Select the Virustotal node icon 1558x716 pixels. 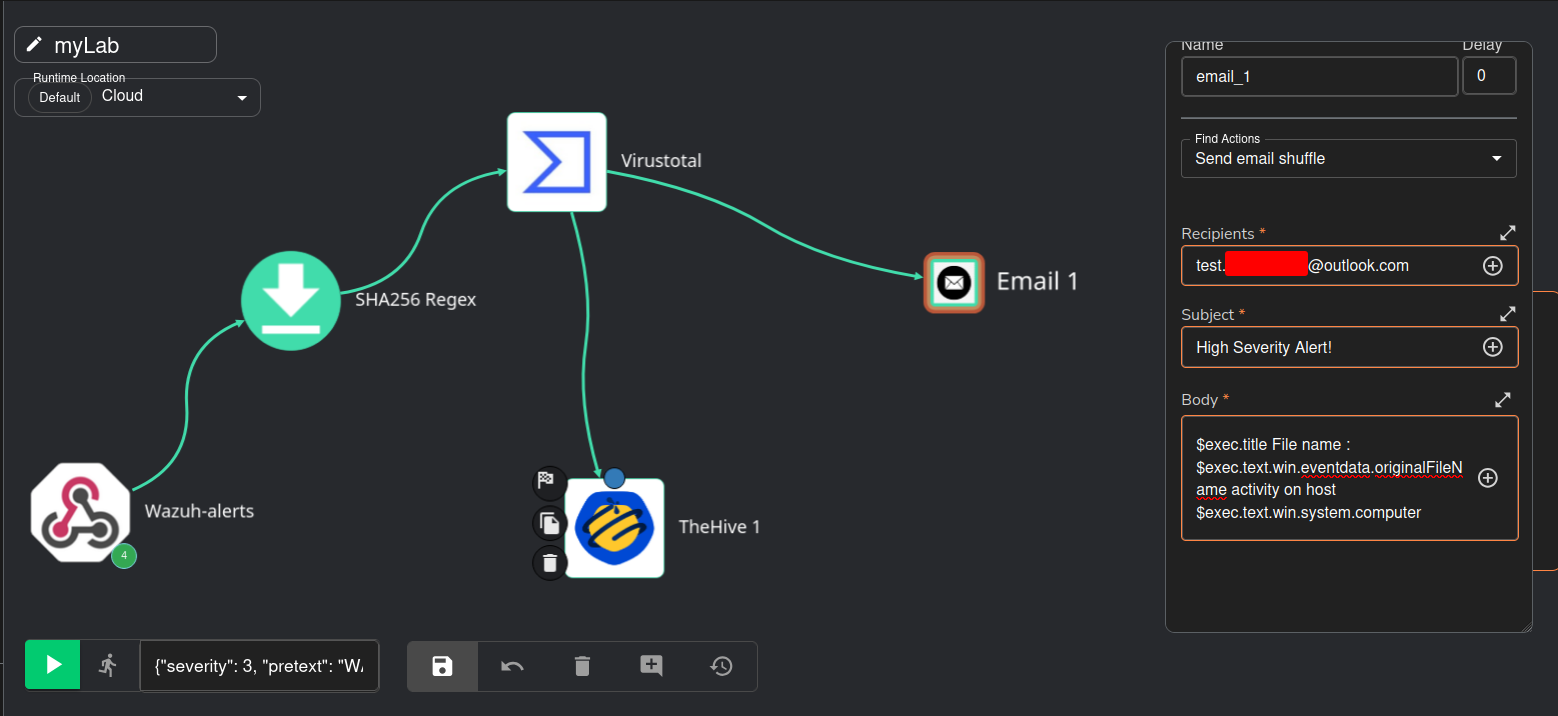(x=557, y=162)
